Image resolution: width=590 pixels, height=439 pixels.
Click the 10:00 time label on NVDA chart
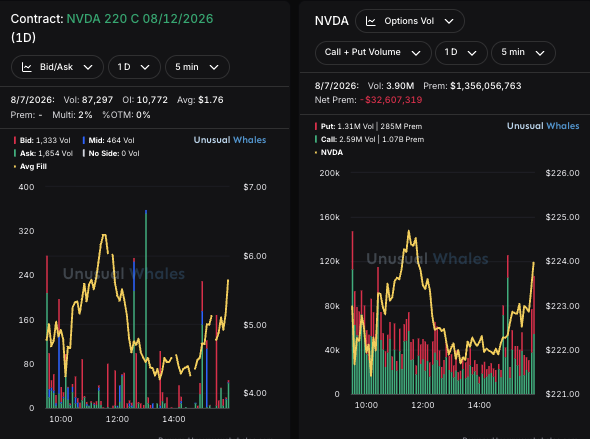(366, 405)
